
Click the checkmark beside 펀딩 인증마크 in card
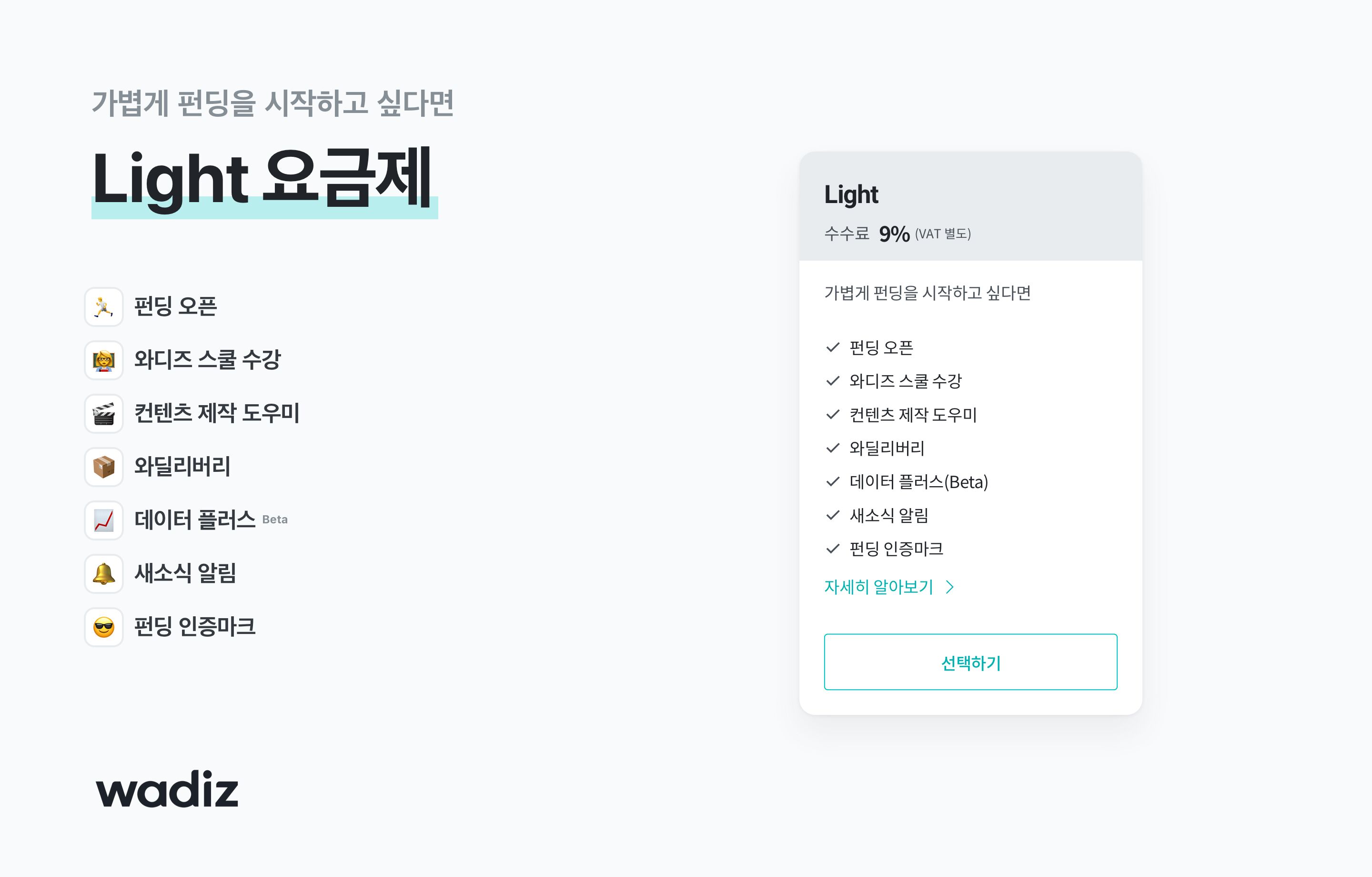click(x=832, y=549)
